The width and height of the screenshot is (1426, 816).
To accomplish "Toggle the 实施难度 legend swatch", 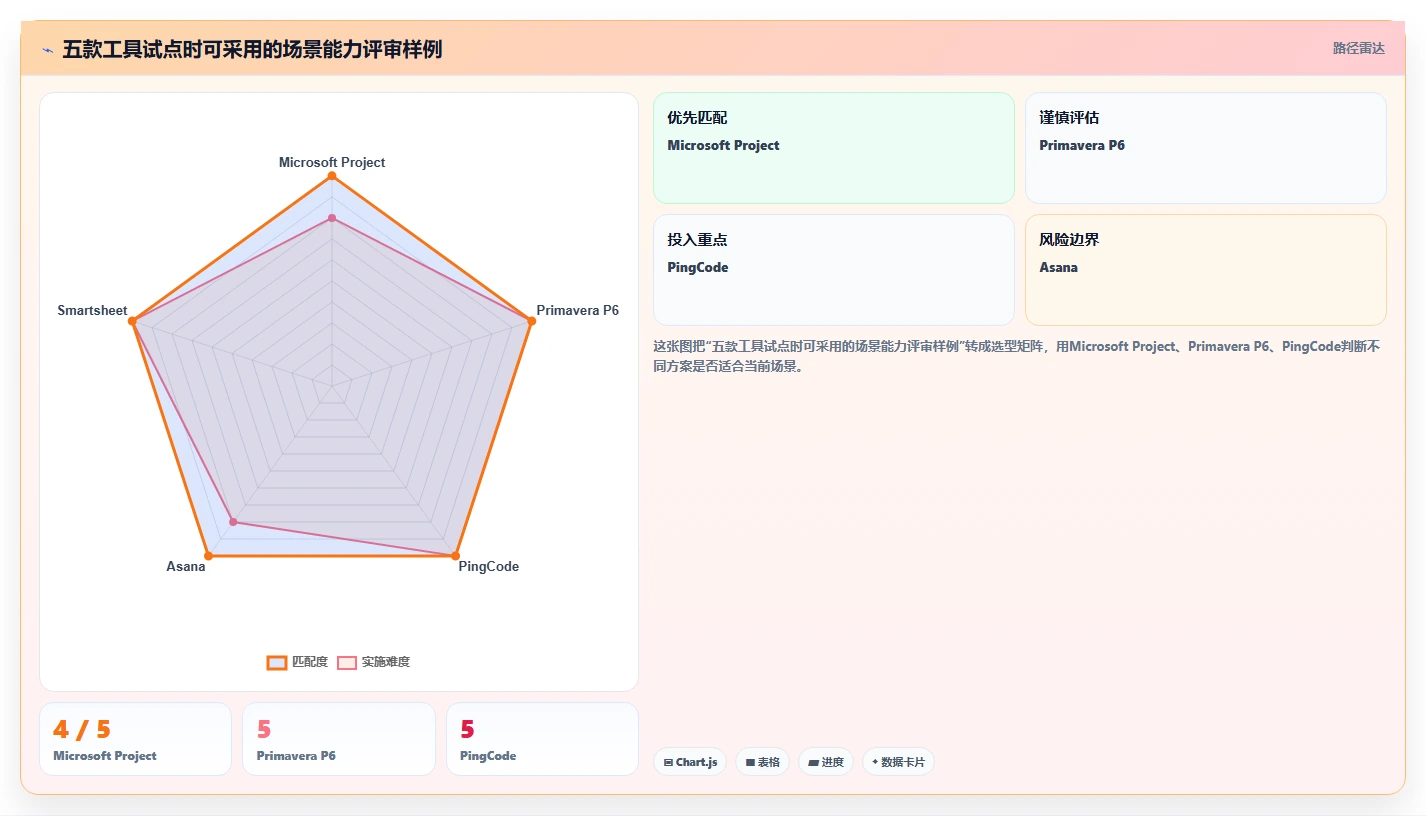I will click(347, 662).
